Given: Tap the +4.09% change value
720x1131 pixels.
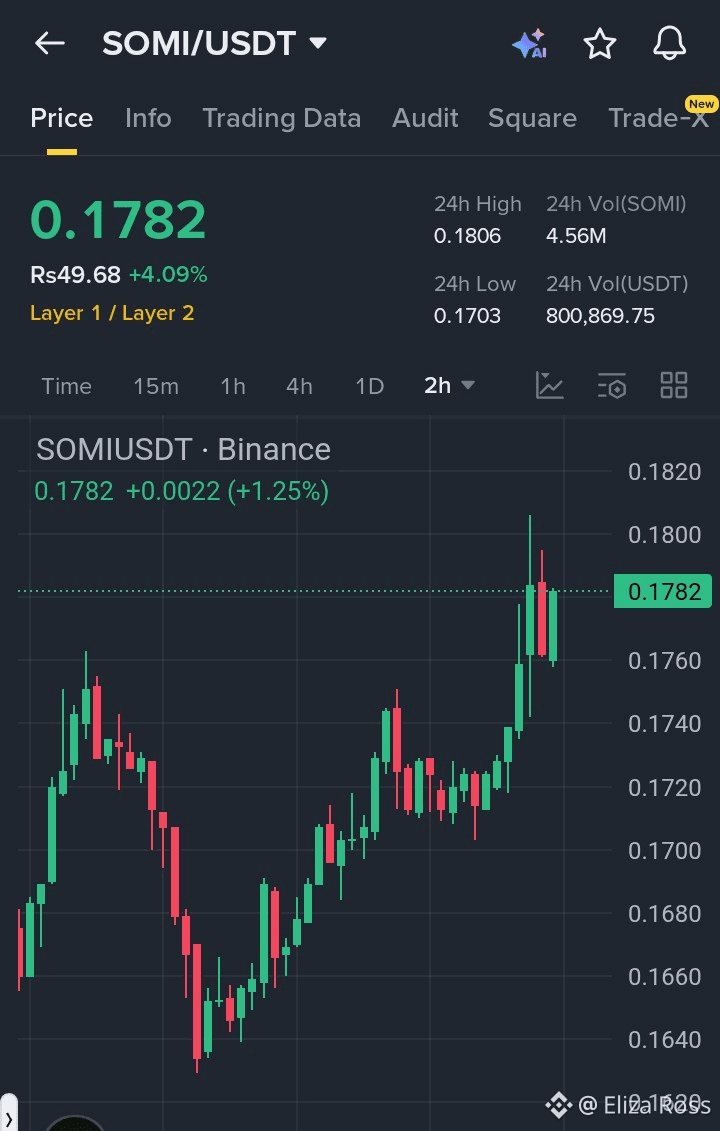Looking at the screenshot, I should [x=168, y=274].
